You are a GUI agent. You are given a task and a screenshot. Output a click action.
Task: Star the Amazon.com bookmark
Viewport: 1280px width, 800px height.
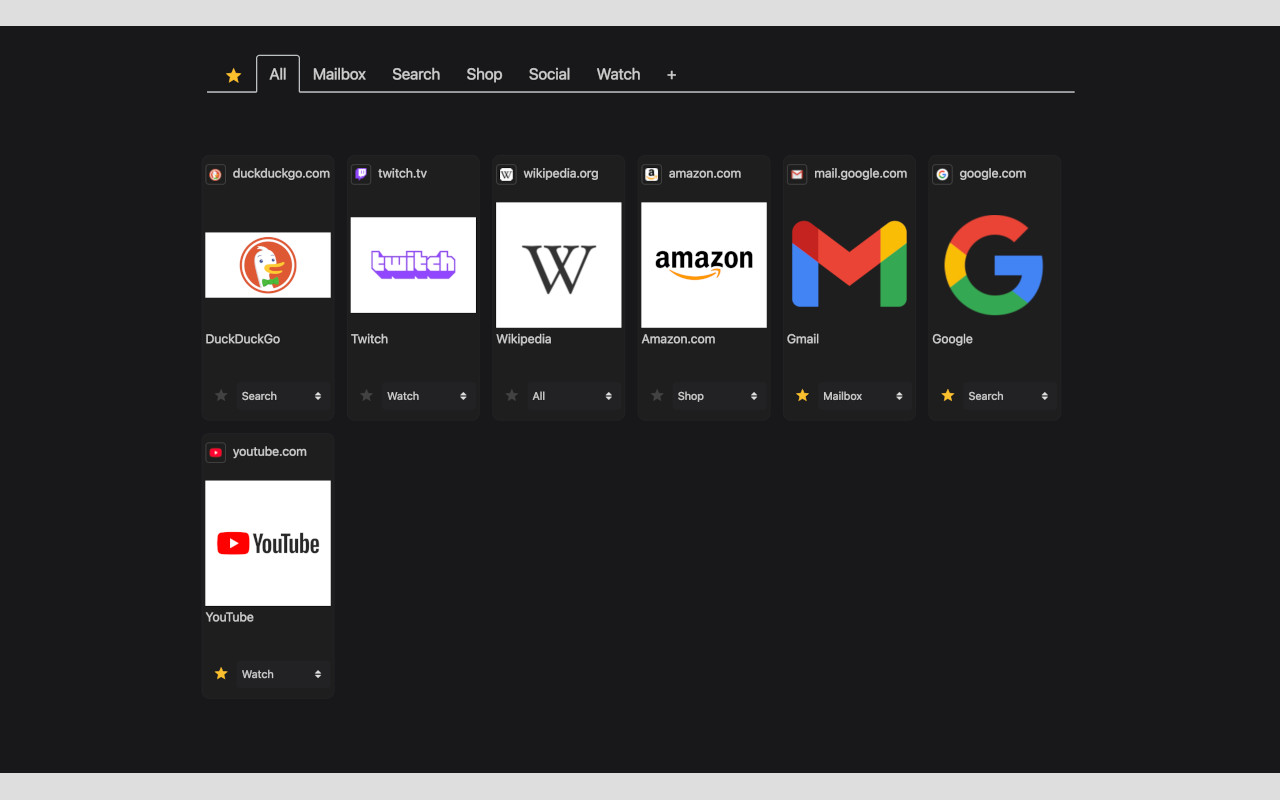[x=657, y=396]
